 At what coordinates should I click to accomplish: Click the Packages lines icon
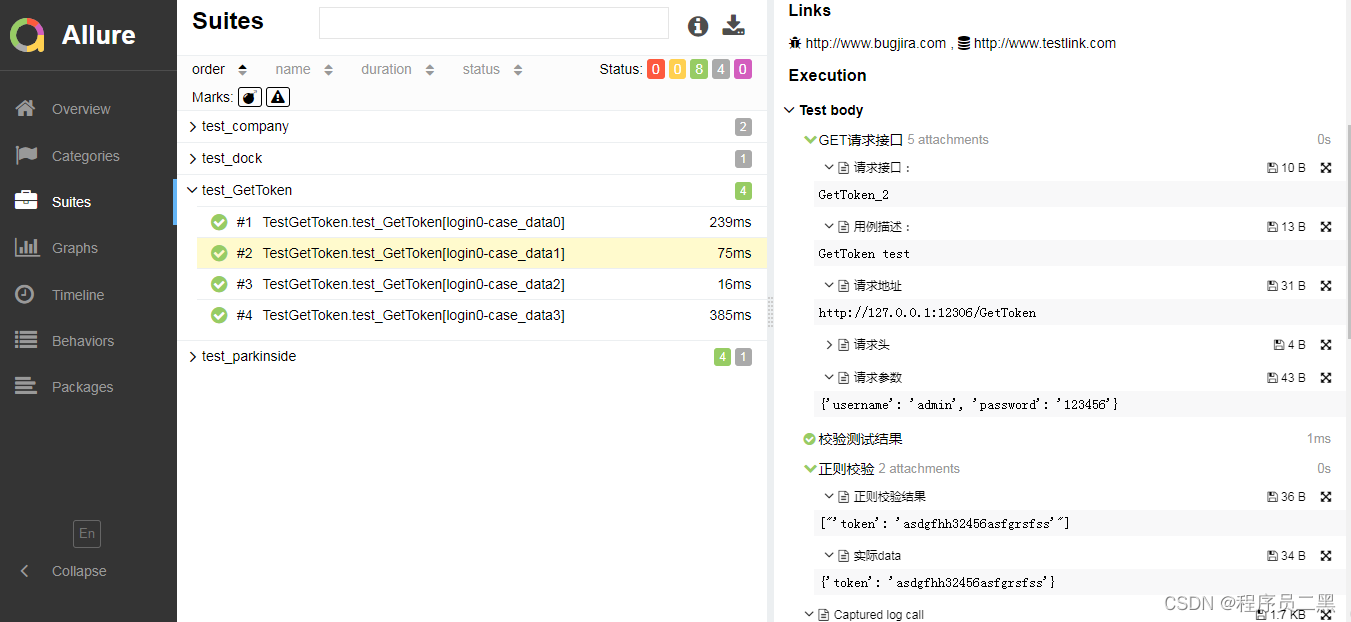[26, 386]
